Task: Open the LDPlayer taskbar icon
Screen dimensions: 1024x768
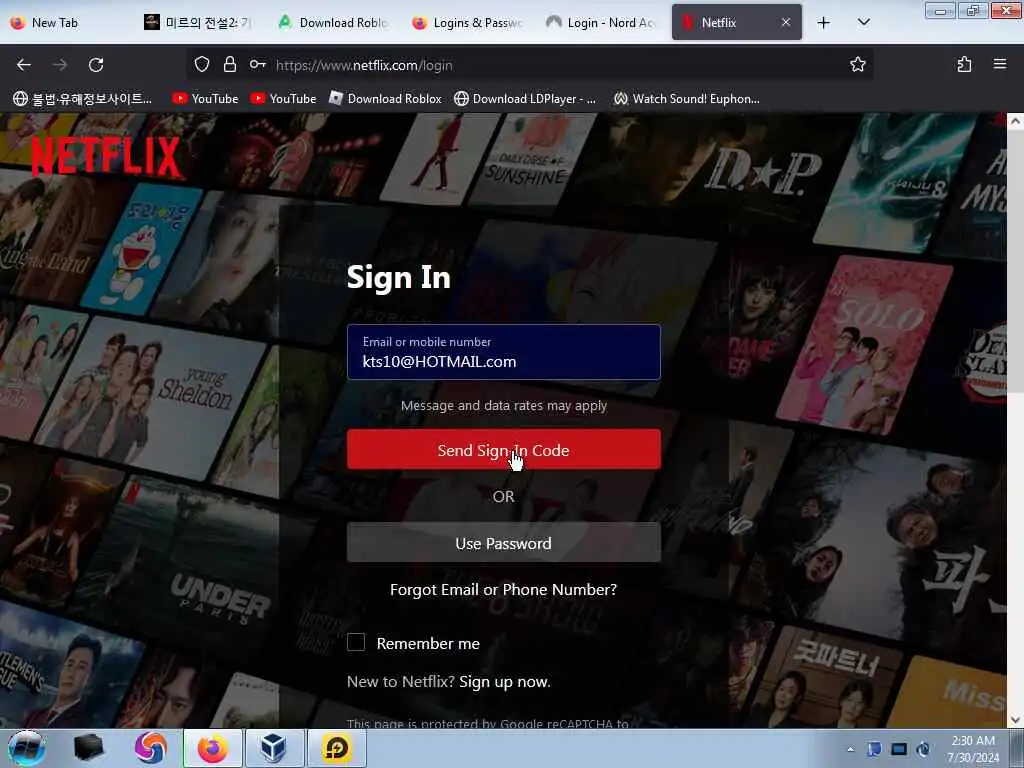Action: tap(336, 748)
